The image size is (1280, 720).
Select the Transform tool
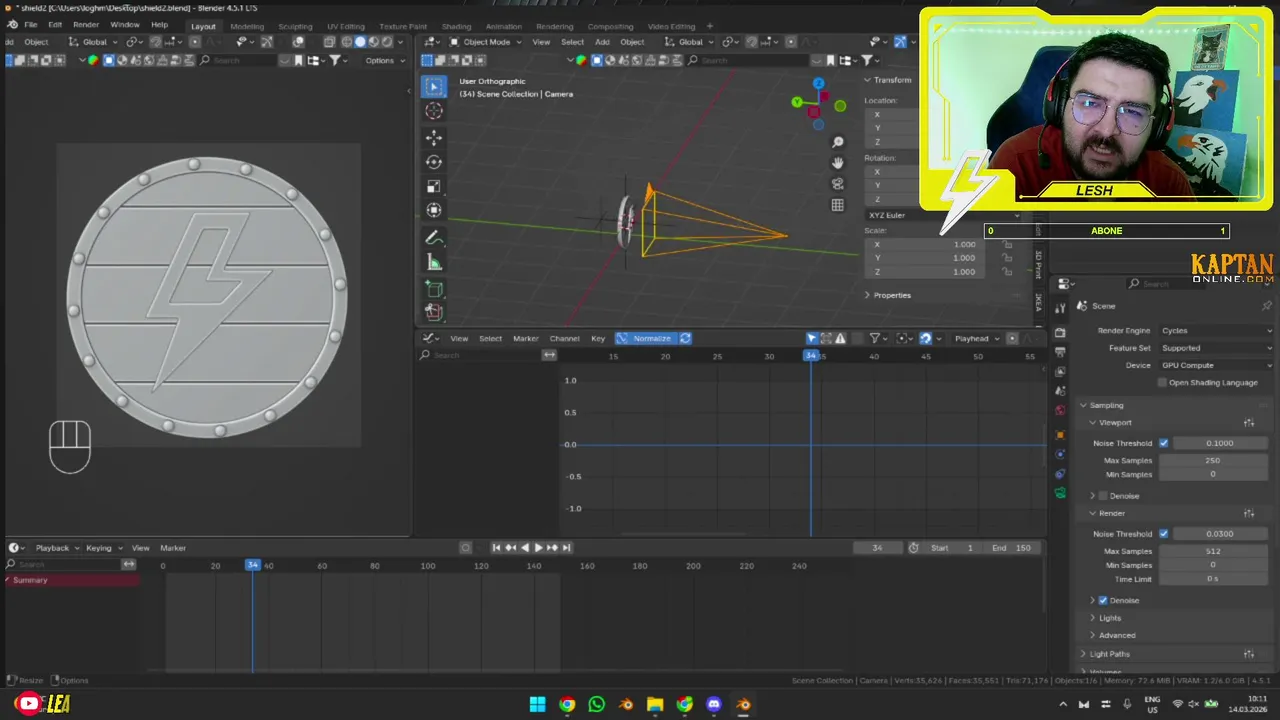pyautogui.click(x=434, y=210)
